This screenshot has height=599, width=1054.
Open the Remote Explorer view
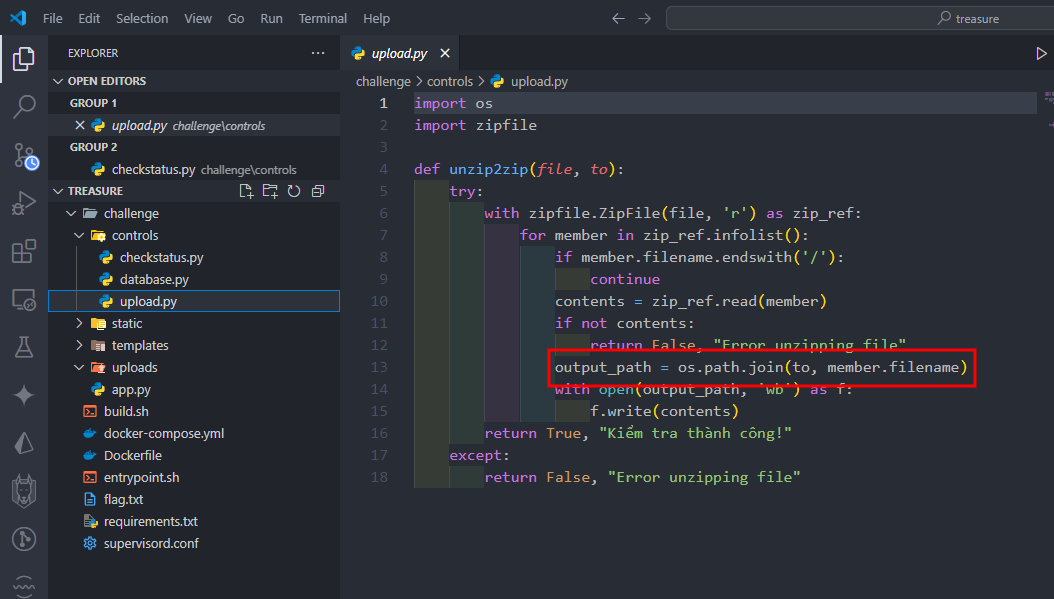click(x=24, y=300)
